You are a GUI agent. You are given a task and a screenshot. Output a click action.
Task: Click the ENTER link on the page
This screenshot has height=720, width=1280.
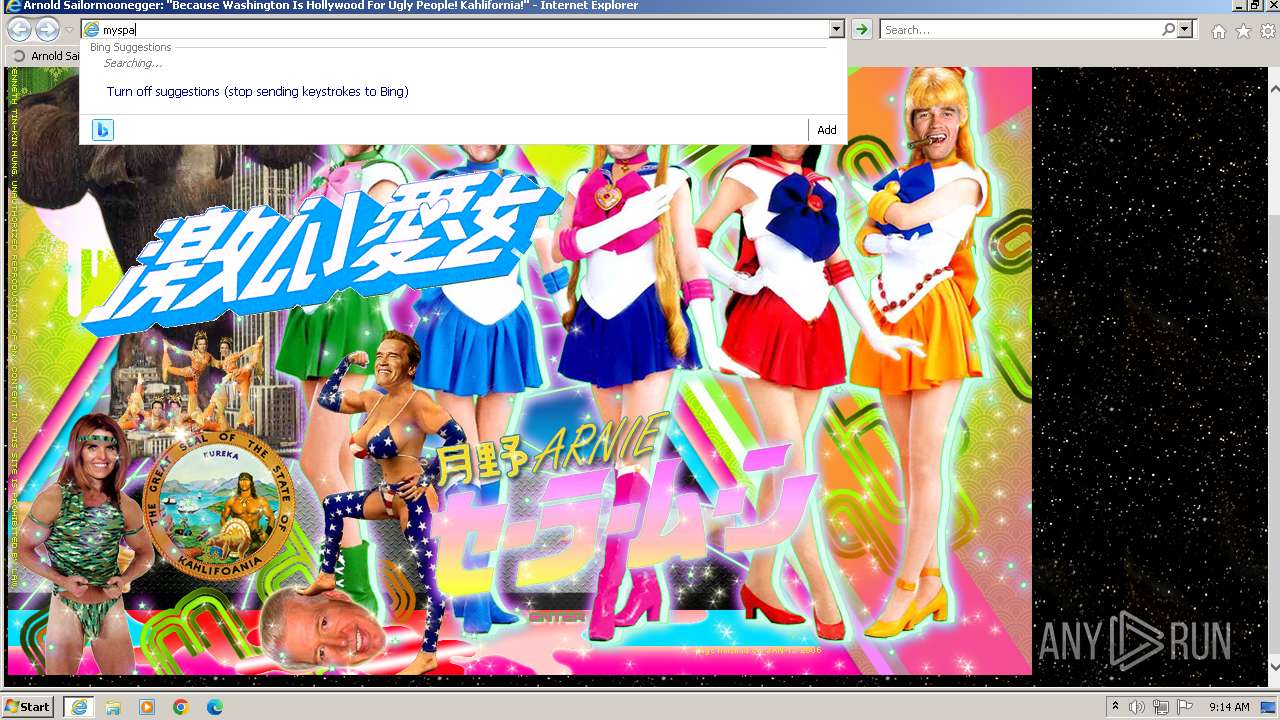click(x=556, y=617)
